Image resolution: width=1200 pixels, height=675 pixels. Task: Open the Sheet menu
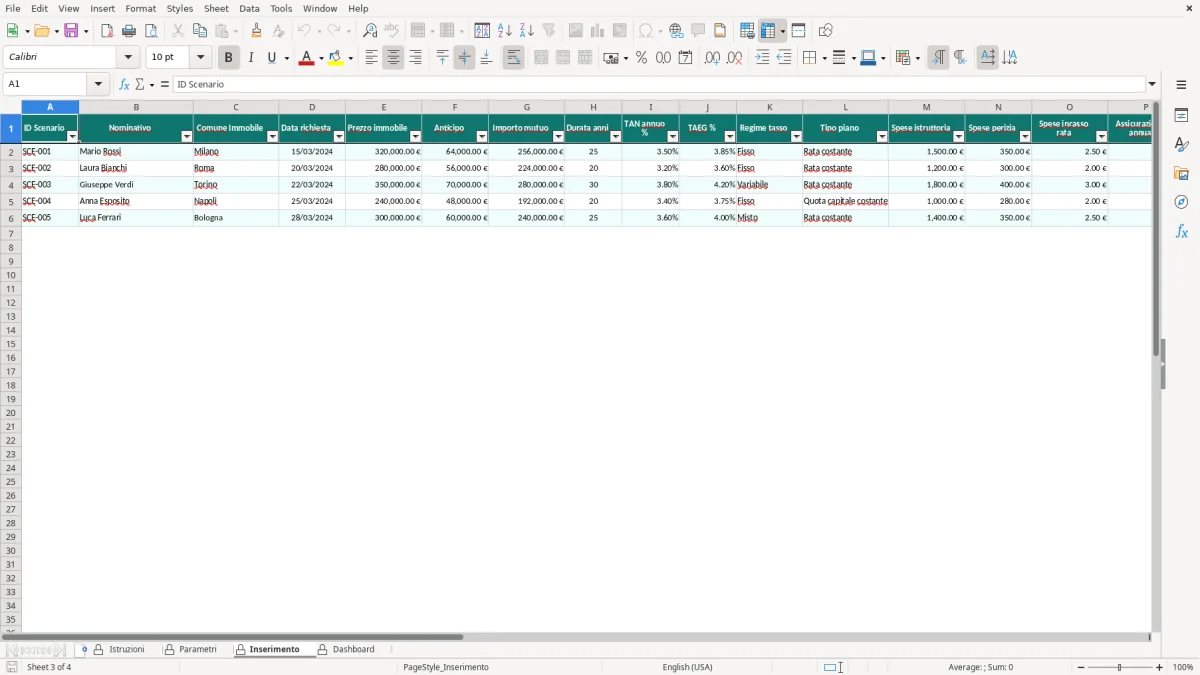(216, 8)
